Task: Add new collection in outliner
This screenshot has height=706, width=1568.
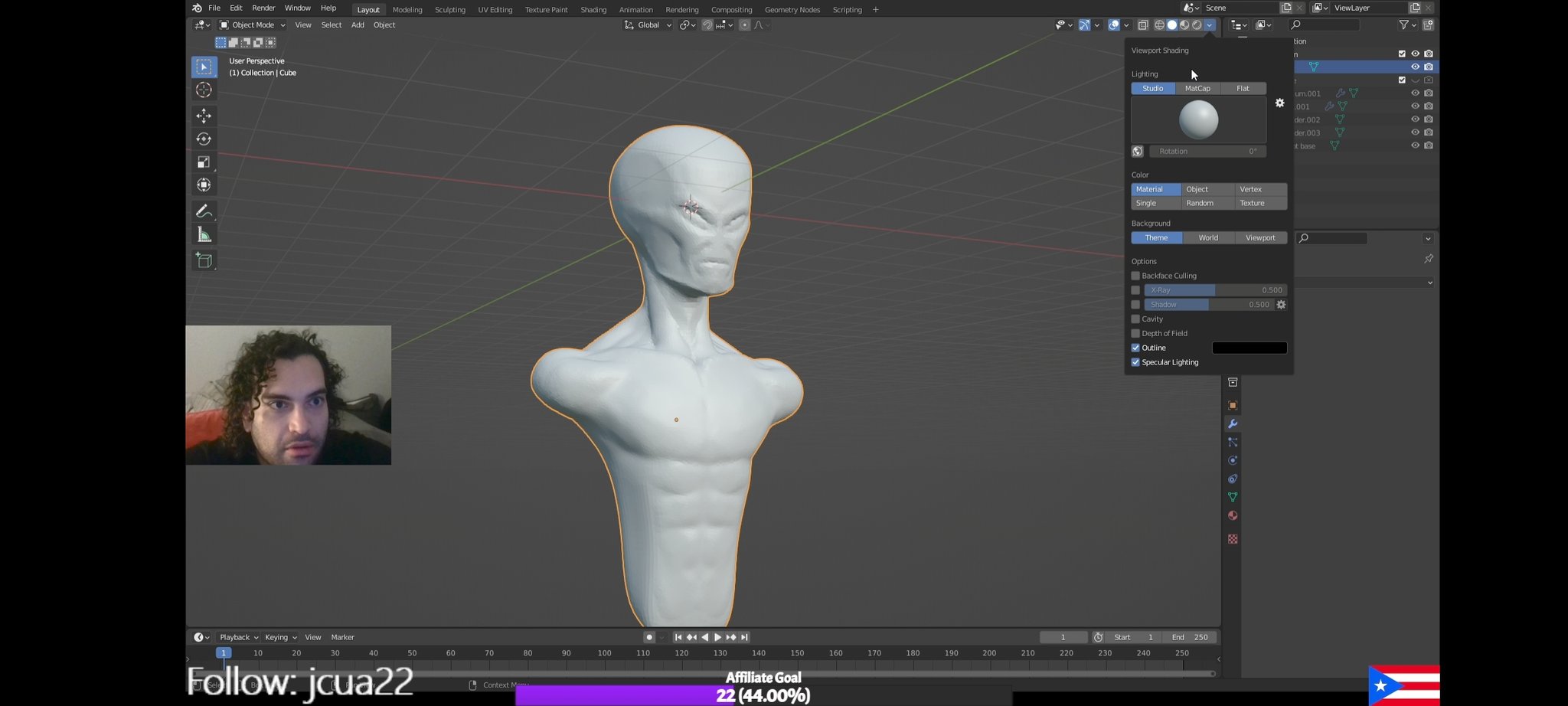Action: (x=1429, y=25)
